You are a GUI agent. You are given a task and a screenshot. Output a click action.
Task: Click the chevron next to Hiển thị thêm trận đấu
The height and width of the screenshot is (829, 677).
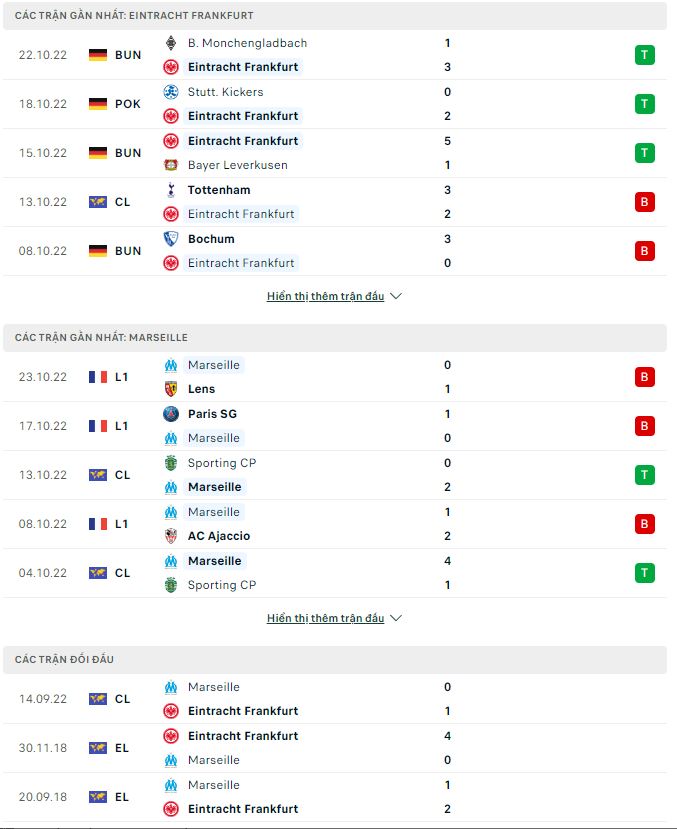(396, 296)
